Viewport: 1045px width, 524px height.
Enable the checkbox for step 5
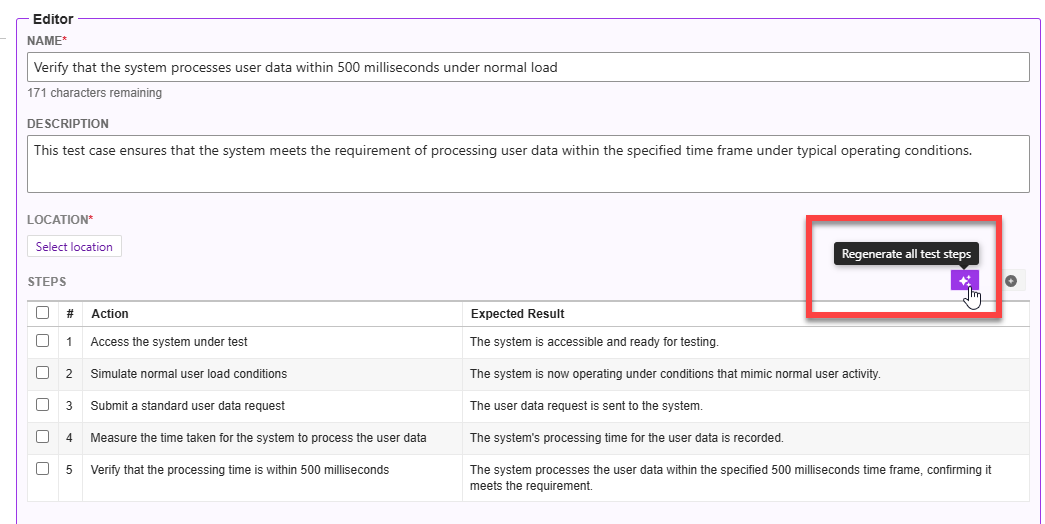(x=43, y=469)
